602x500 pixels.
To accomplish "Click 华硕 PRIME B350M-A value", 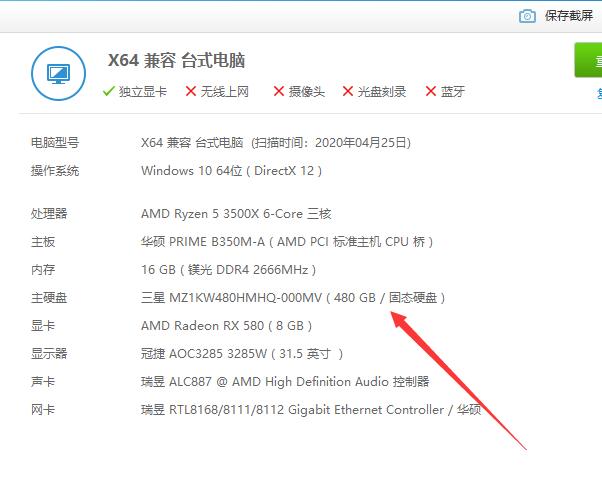I will pyautogui.click(x=287, y=242).
